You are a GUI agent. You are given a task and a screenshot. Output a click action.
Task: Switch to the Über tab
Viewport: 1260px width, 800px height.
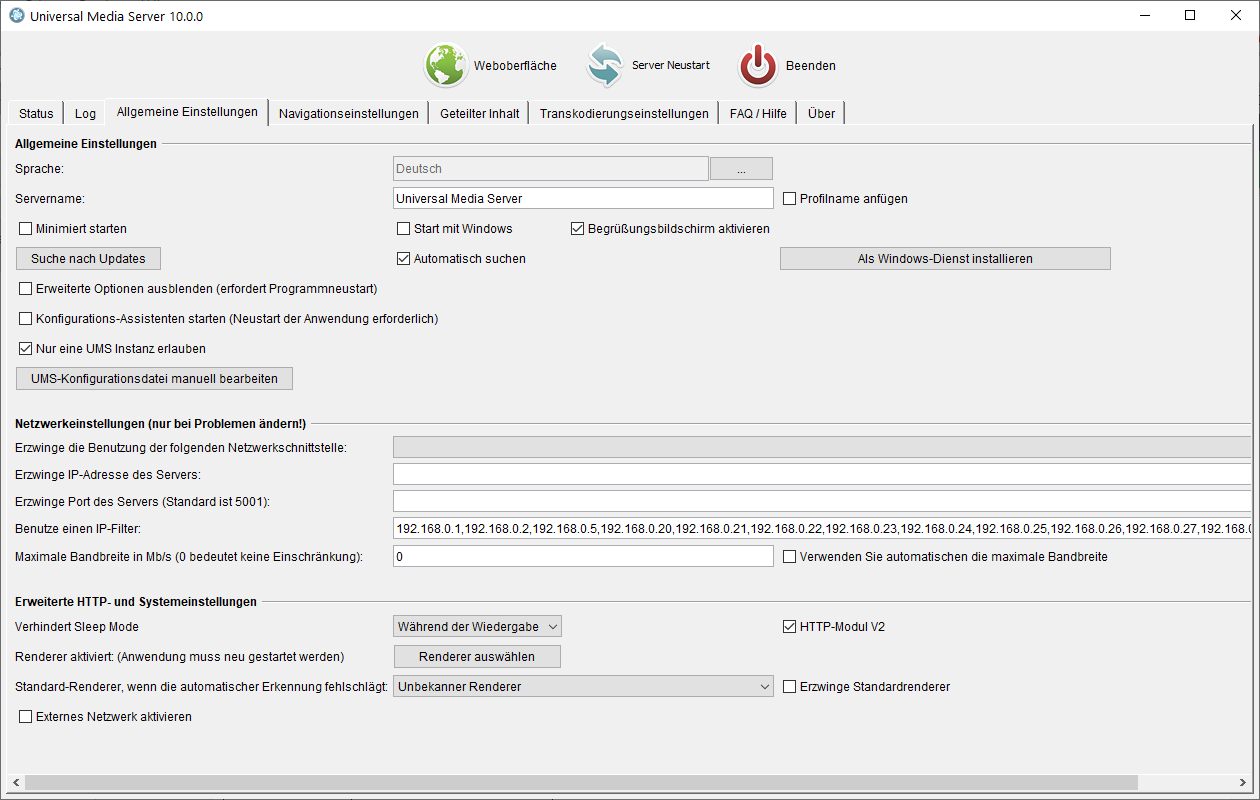click(x=821, y=113)
